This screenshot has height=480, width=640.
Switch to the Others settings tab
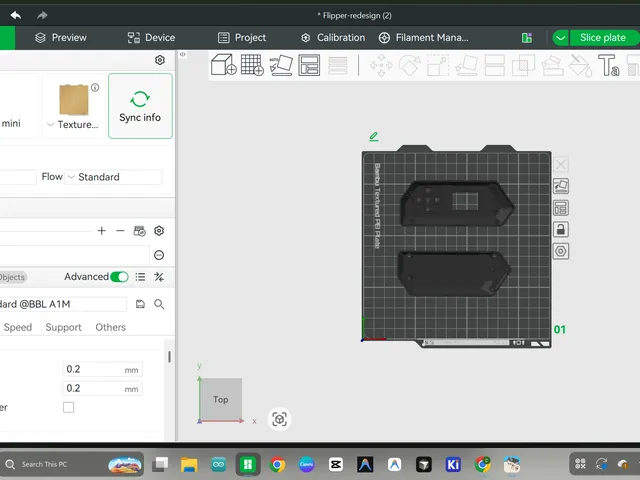[x=111, y=327]
